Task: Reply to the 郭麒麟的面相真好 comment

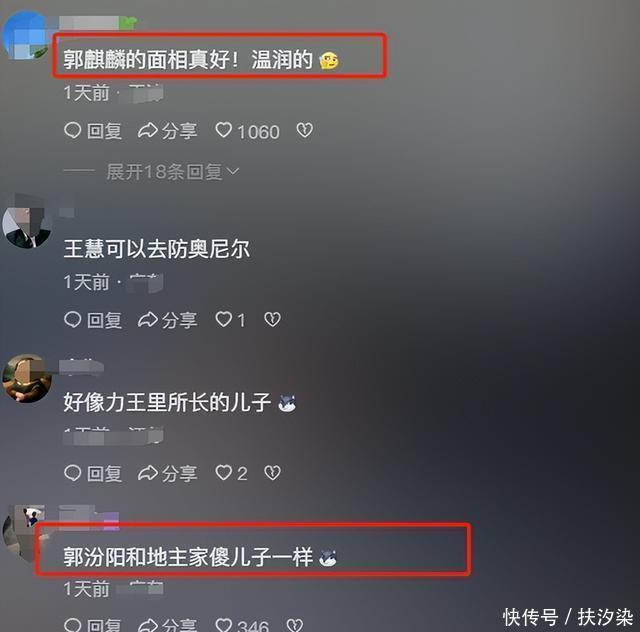Action: [x=93, y=131]
